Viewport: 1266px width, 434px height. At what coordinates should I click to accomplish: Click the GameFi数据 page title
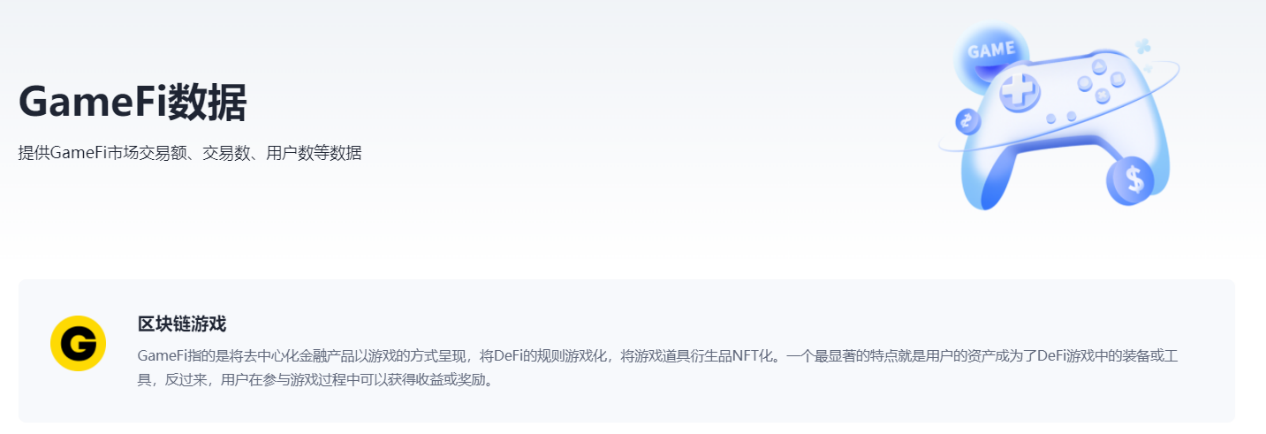(x=132, y=102)
